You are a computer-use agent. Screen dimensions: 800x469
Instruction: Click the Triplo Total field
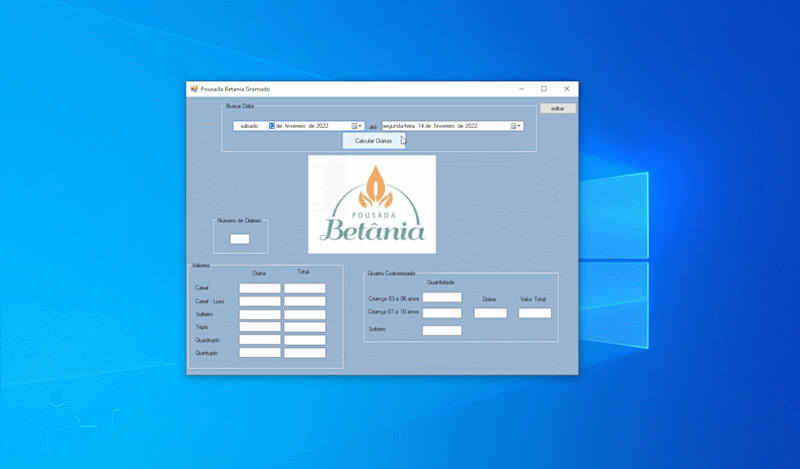pyautogui.click(x=305, y=327)
